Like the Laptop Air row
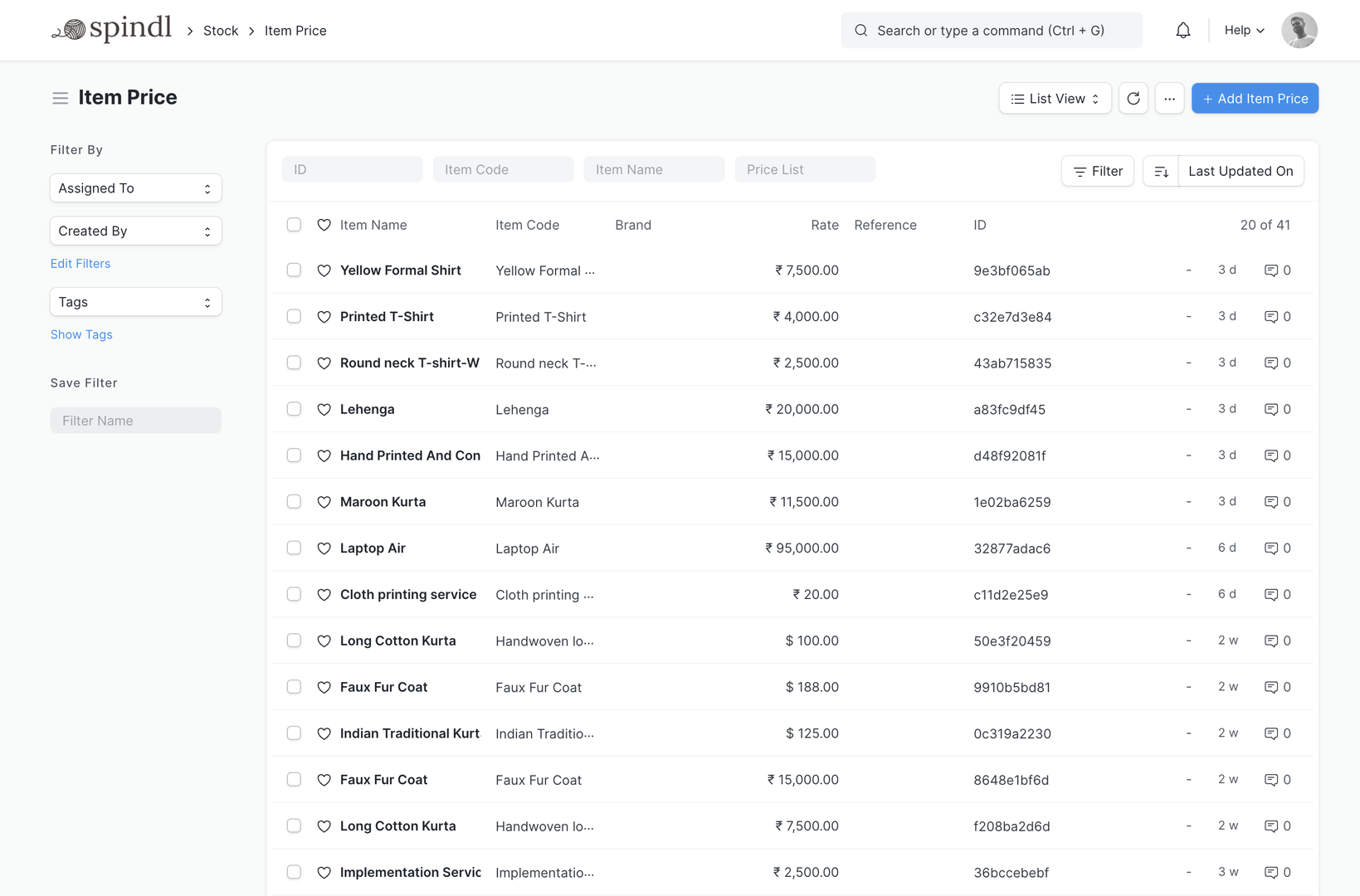This screenshot has width=1360, height=896. [324, 548]
